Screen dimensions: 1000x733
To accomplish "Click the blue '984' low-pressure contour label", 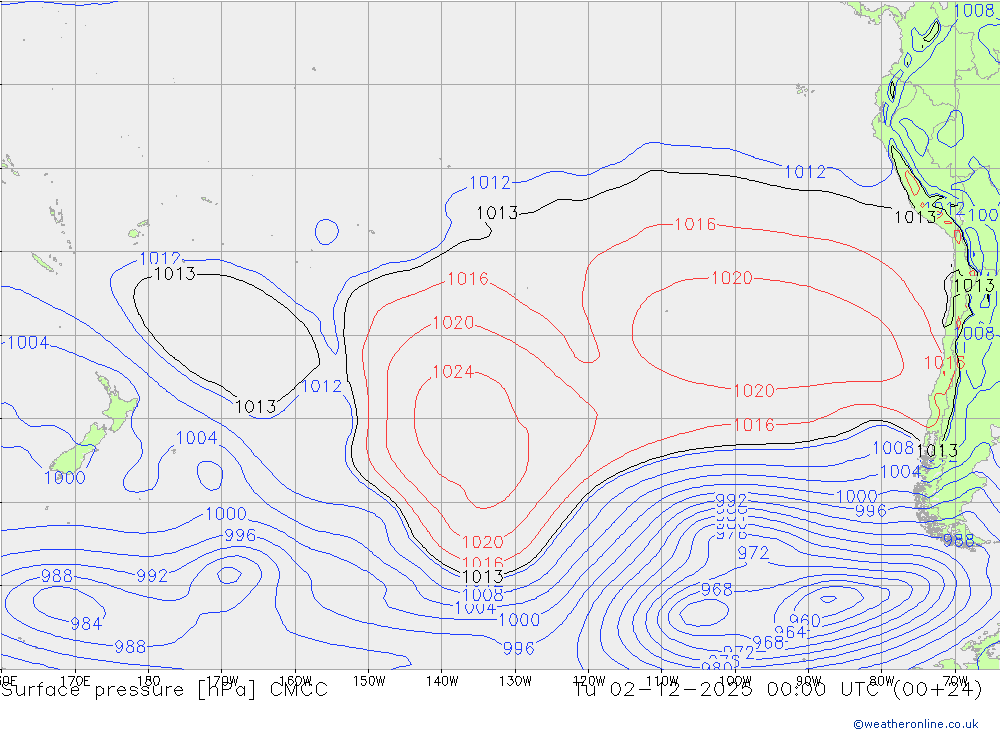I will (86, 623).
